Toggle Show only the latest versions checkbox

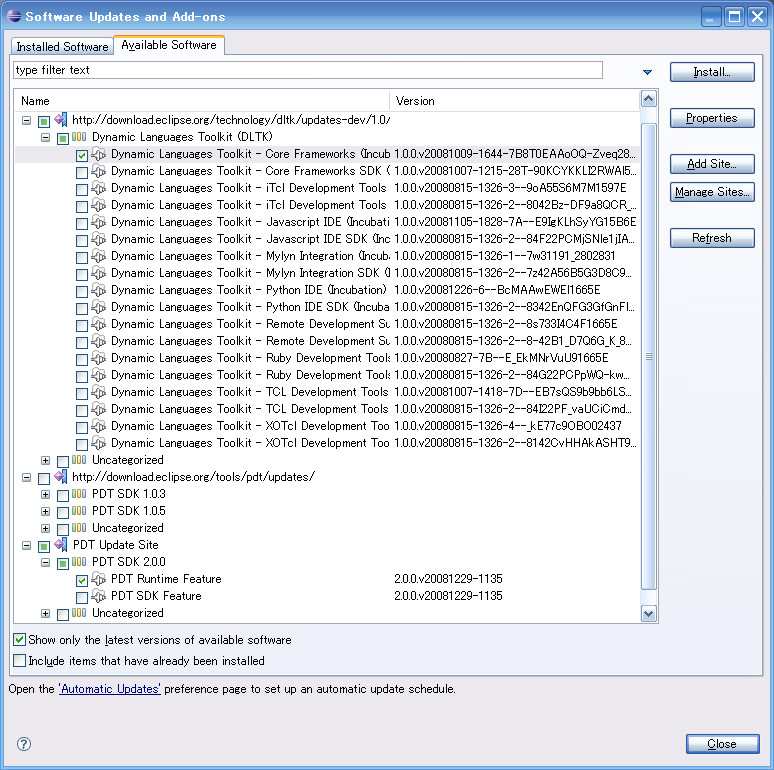[x=20, y=640]
